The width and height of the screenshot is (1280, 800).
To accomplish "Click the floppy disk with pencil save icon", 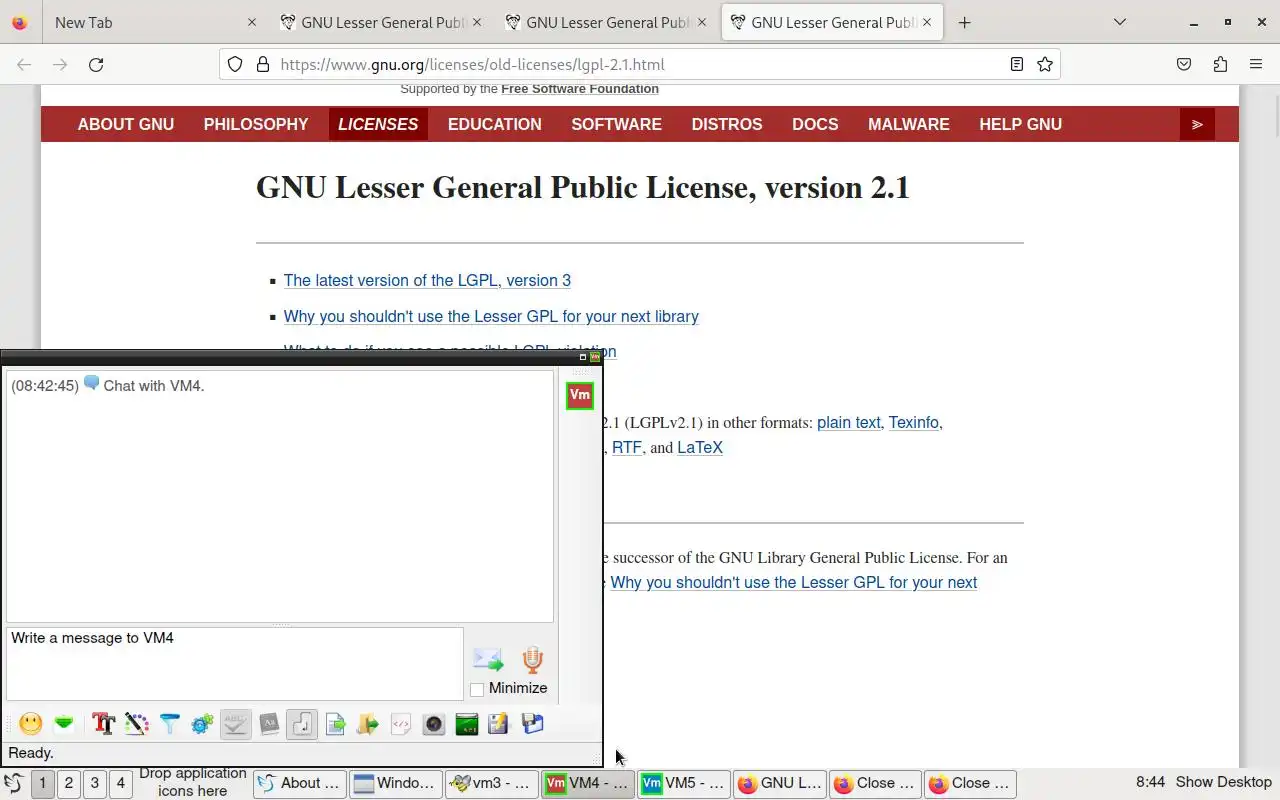I will tap(499, 724).
